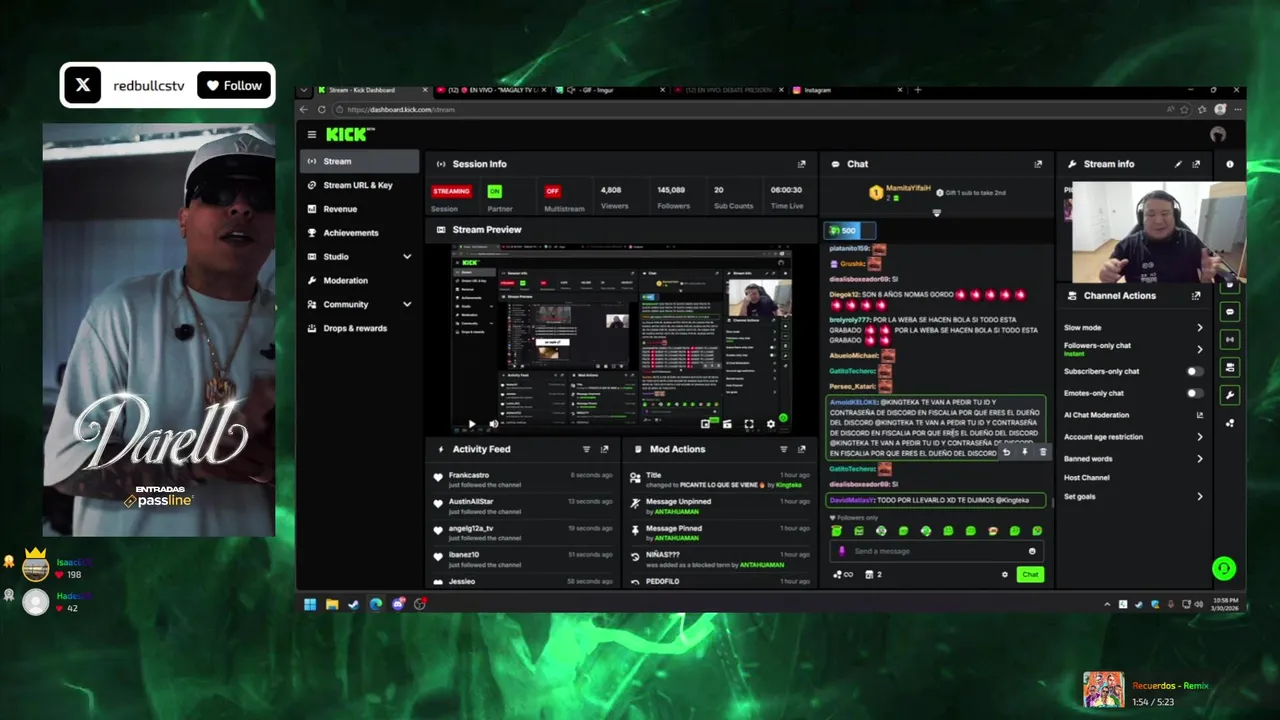Image resolution: width=1280 pixels, height=720 pixels.
Task: Pop out the Activity Feed panel
Action: (x=604, y=450)
